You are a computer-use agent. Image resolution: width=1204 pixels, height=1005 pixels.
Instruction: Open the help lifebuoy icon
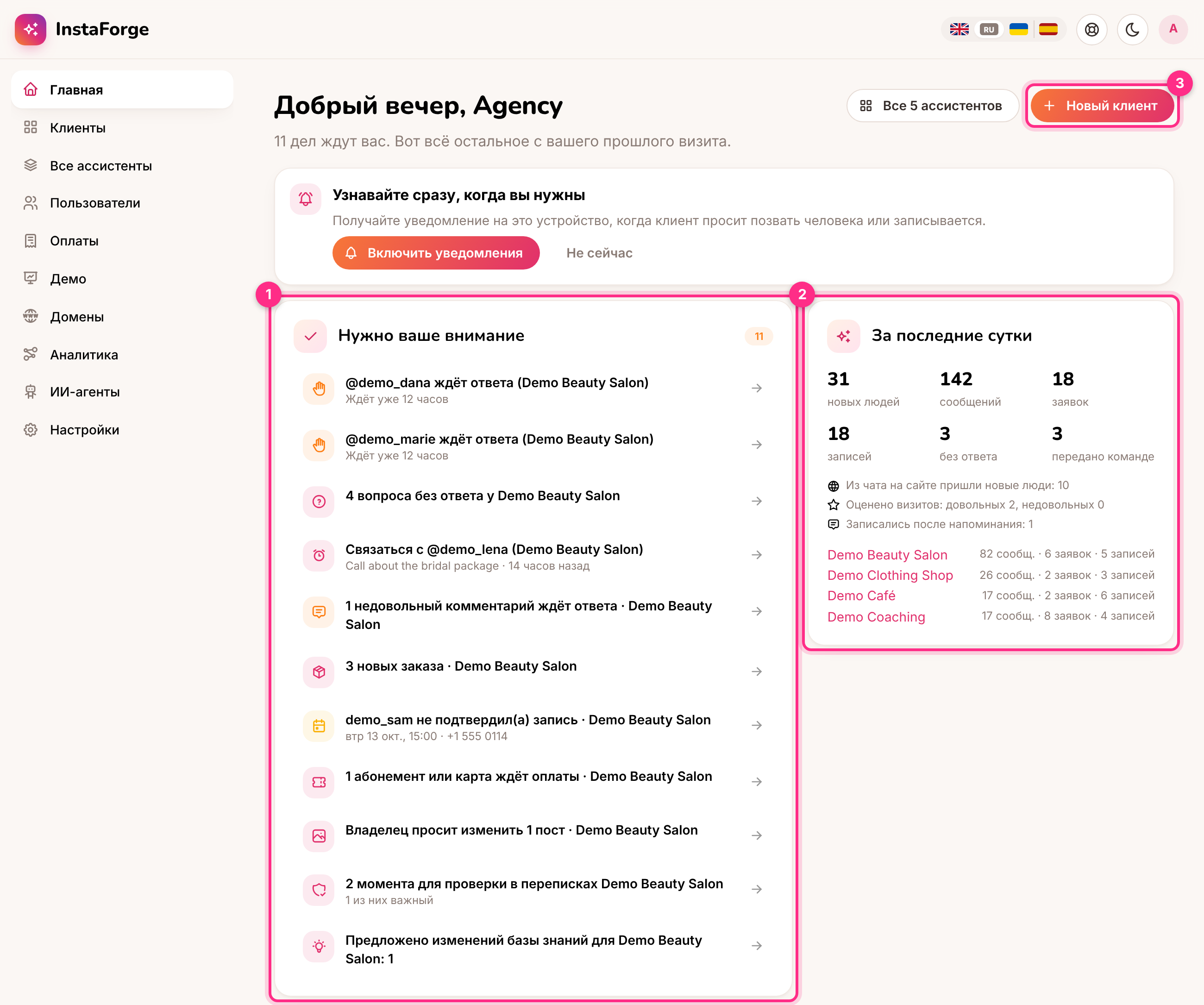1091,29
